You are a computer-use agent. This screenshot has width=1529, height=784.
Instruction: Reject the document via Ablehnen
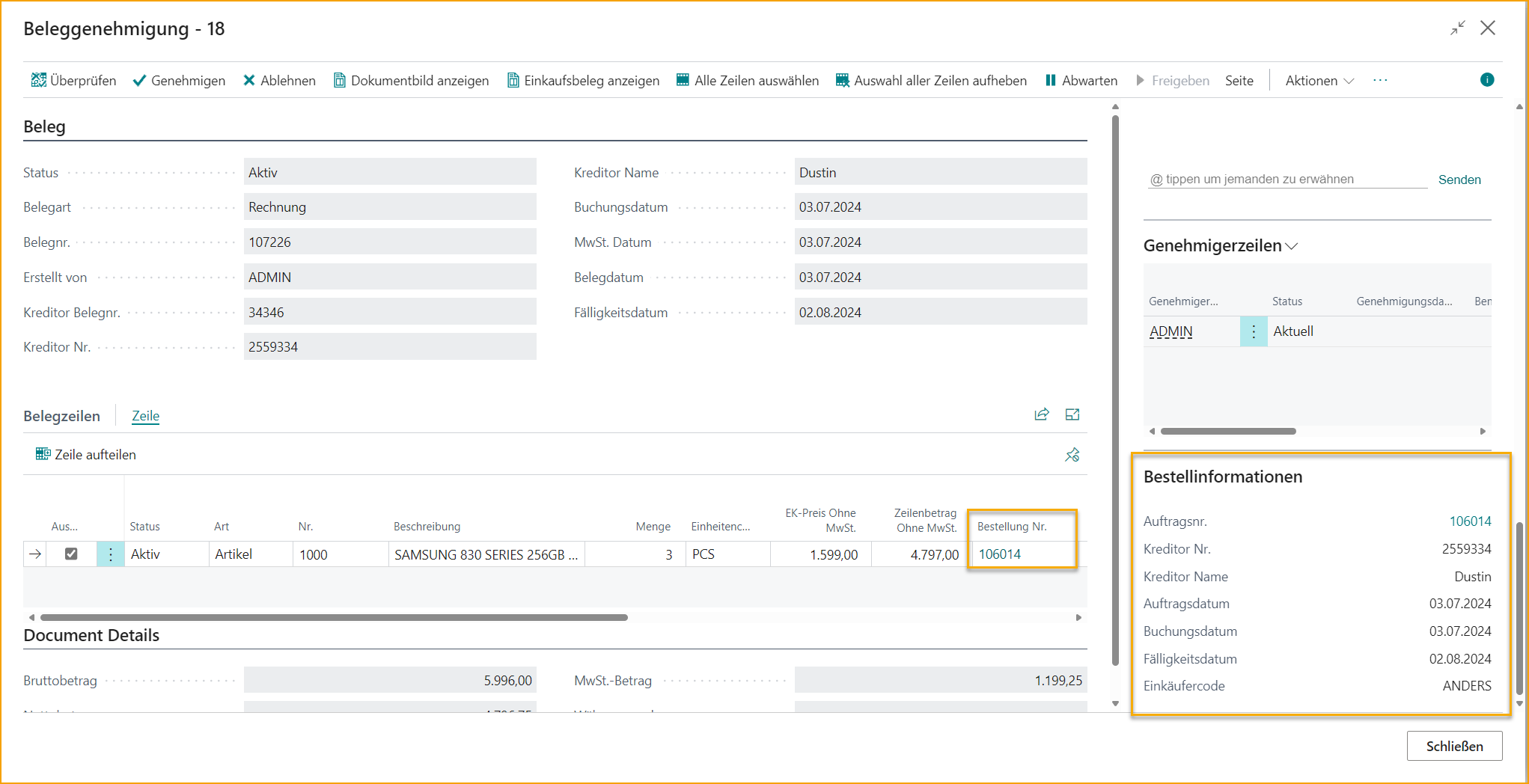(279, 80)
